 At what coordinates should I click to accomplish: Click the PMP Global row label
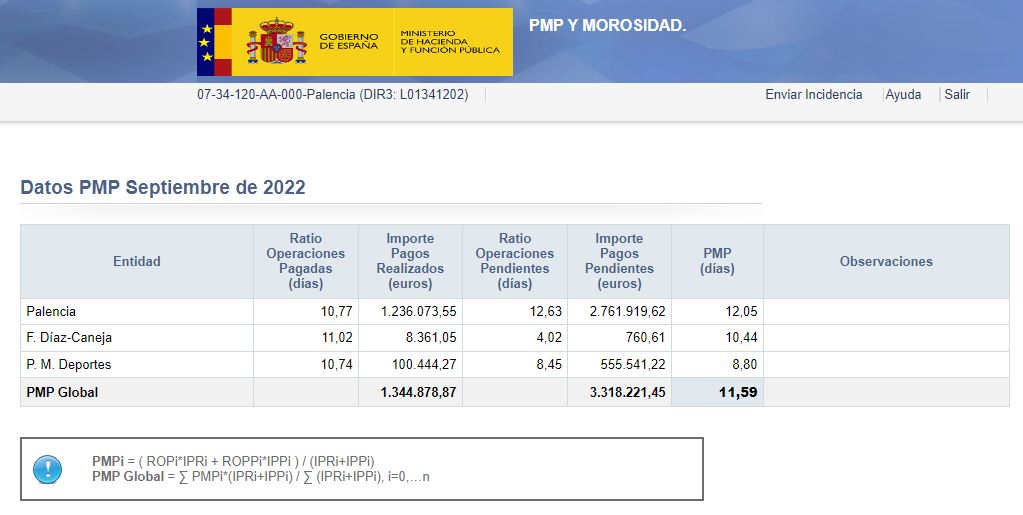tap(62, 393)
